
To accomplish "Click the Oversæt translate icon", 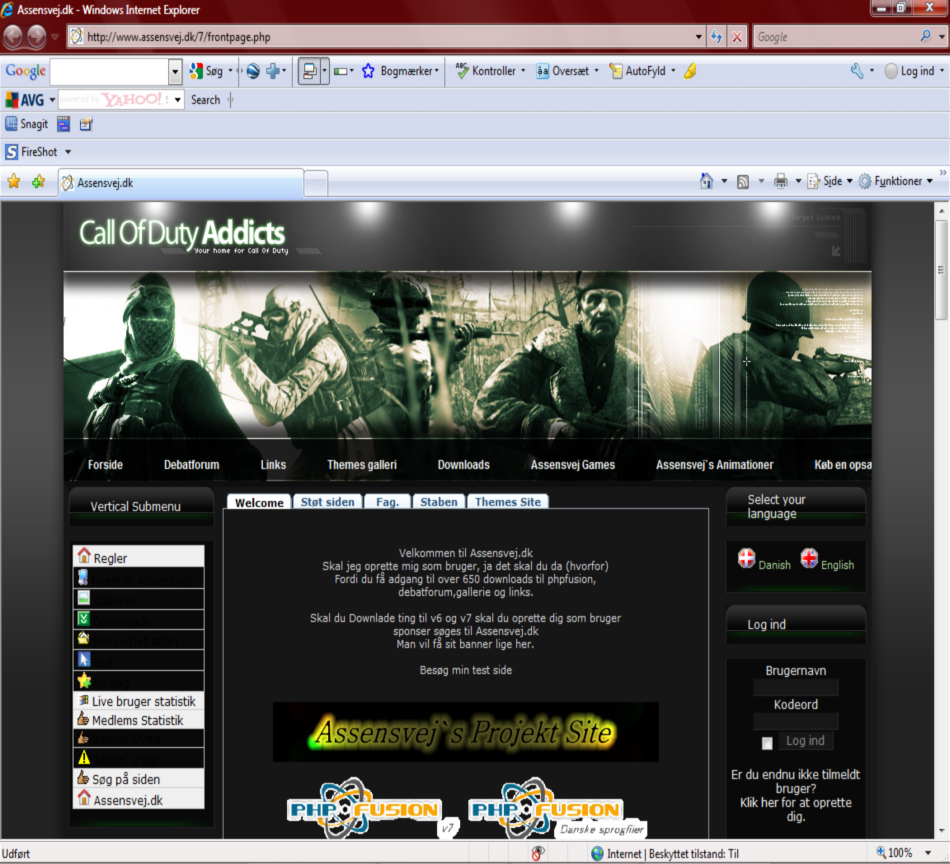I will (x=542, y=71).
